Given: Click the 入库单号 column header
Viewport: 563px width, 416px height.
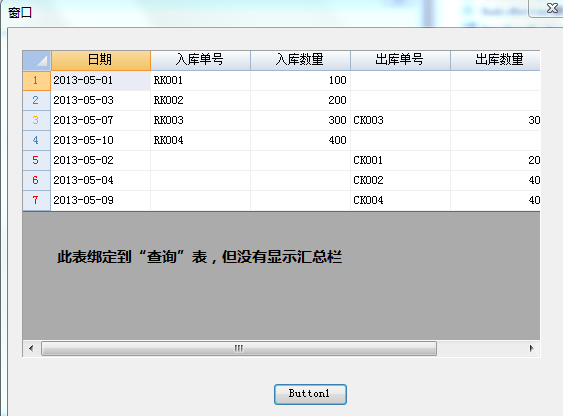Looking at the screenshot, I should pos(200,61).
